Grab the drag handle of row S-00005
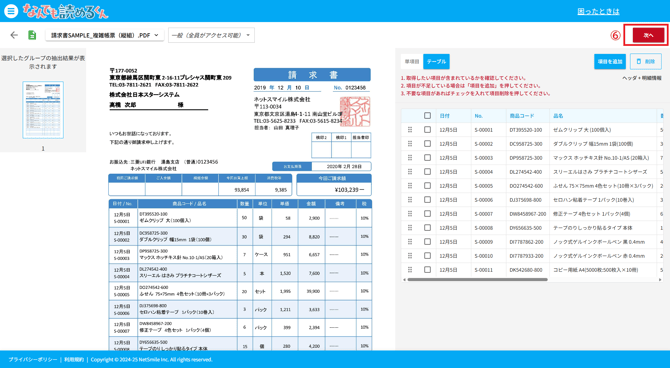 point(410,185)
